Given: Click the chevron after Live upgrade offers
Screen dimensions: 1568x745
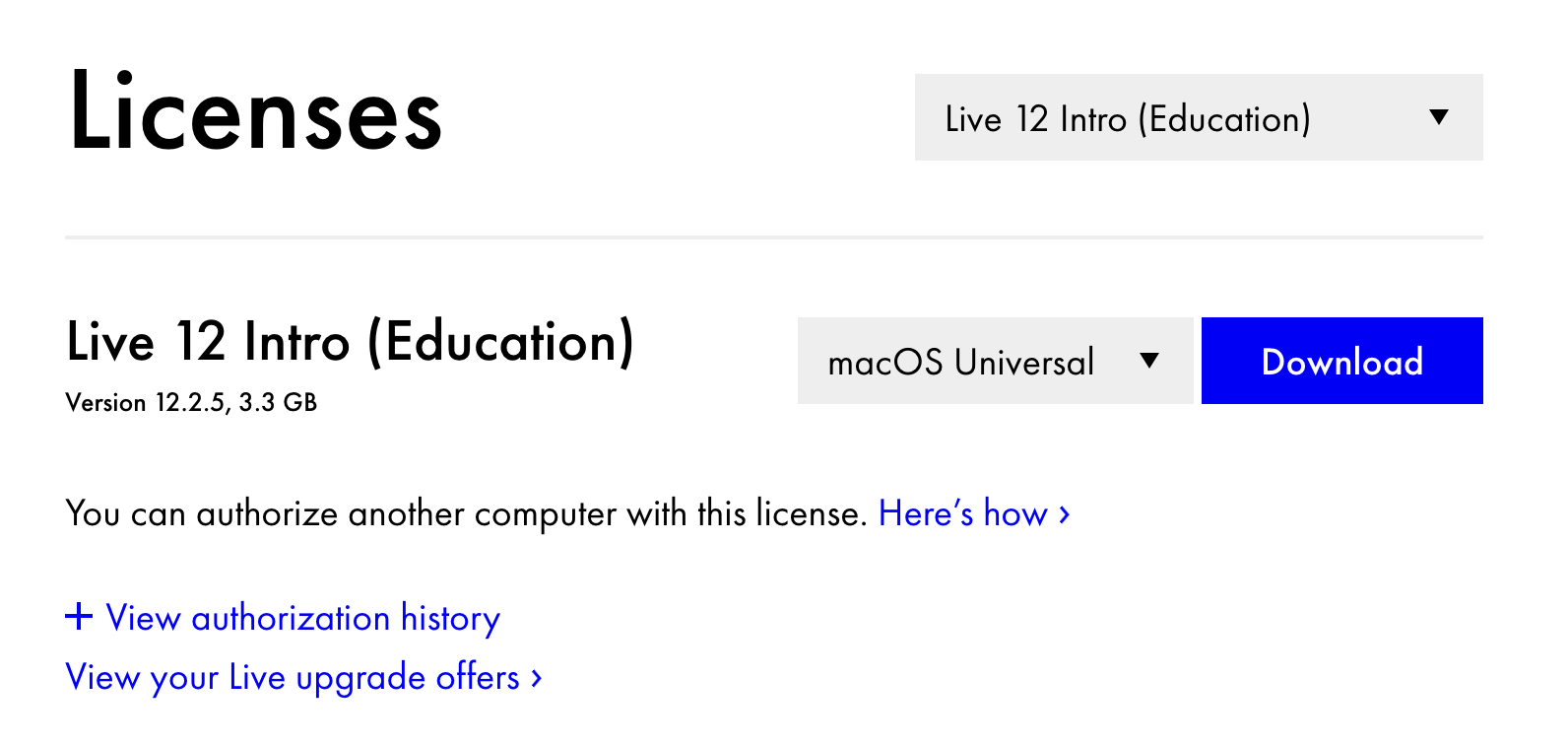Looking at the screenshot, I should coord(537,678).
